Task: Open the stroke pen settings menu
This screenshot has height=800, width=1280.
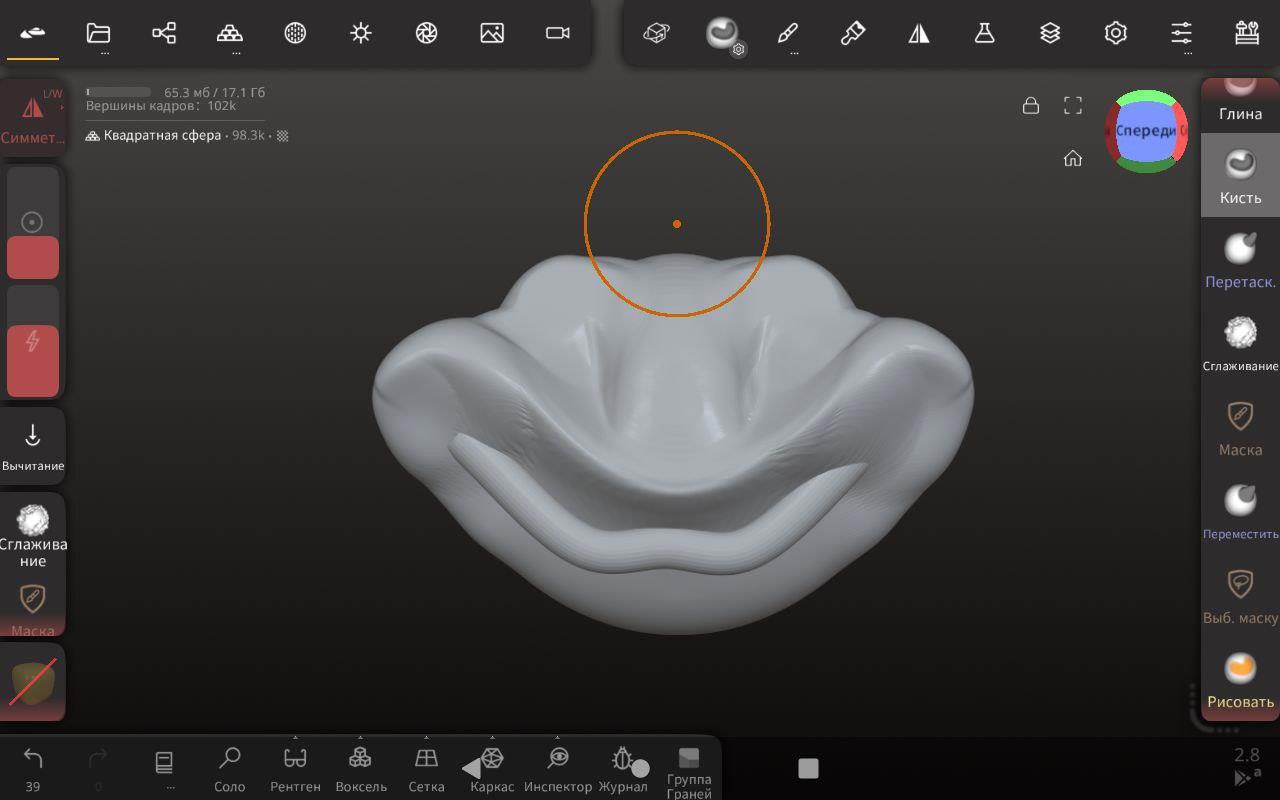Action: click(788, 33)
